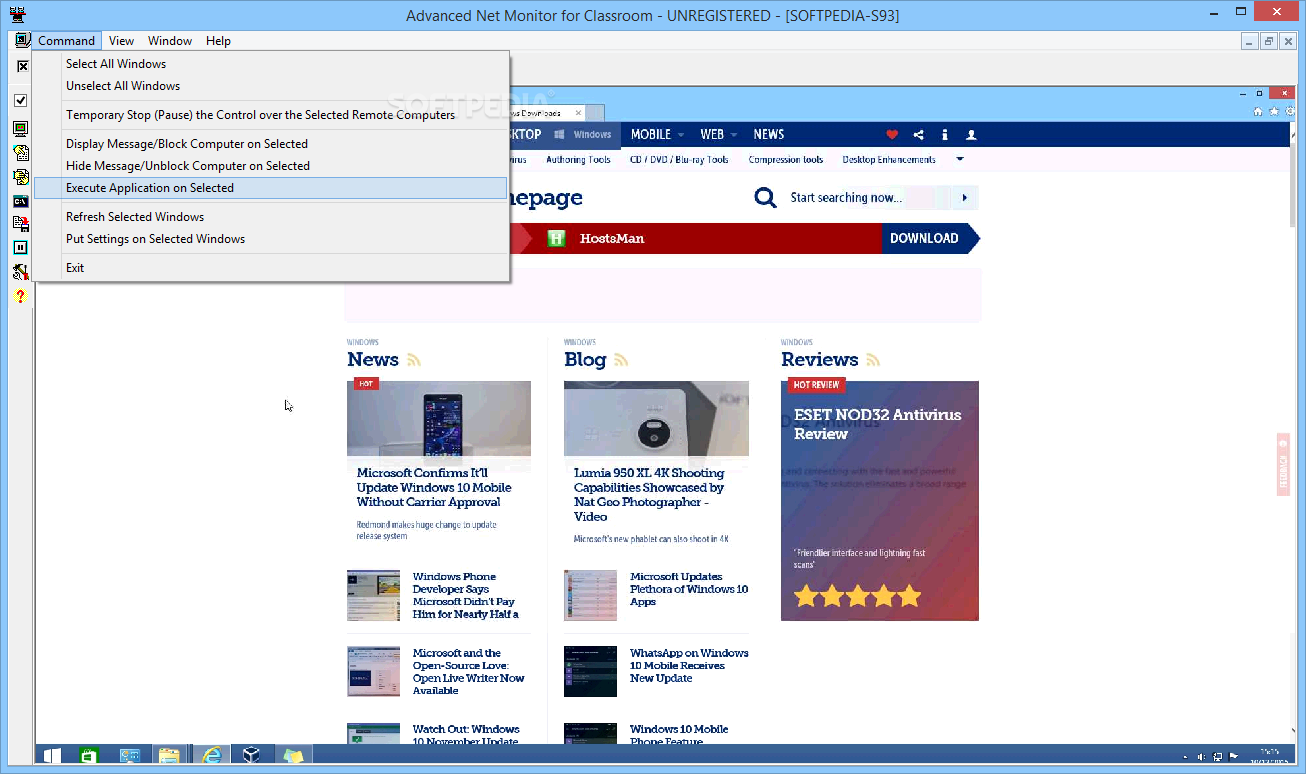Click the Select All Windows checkmark icon

[x=21, y=100]
